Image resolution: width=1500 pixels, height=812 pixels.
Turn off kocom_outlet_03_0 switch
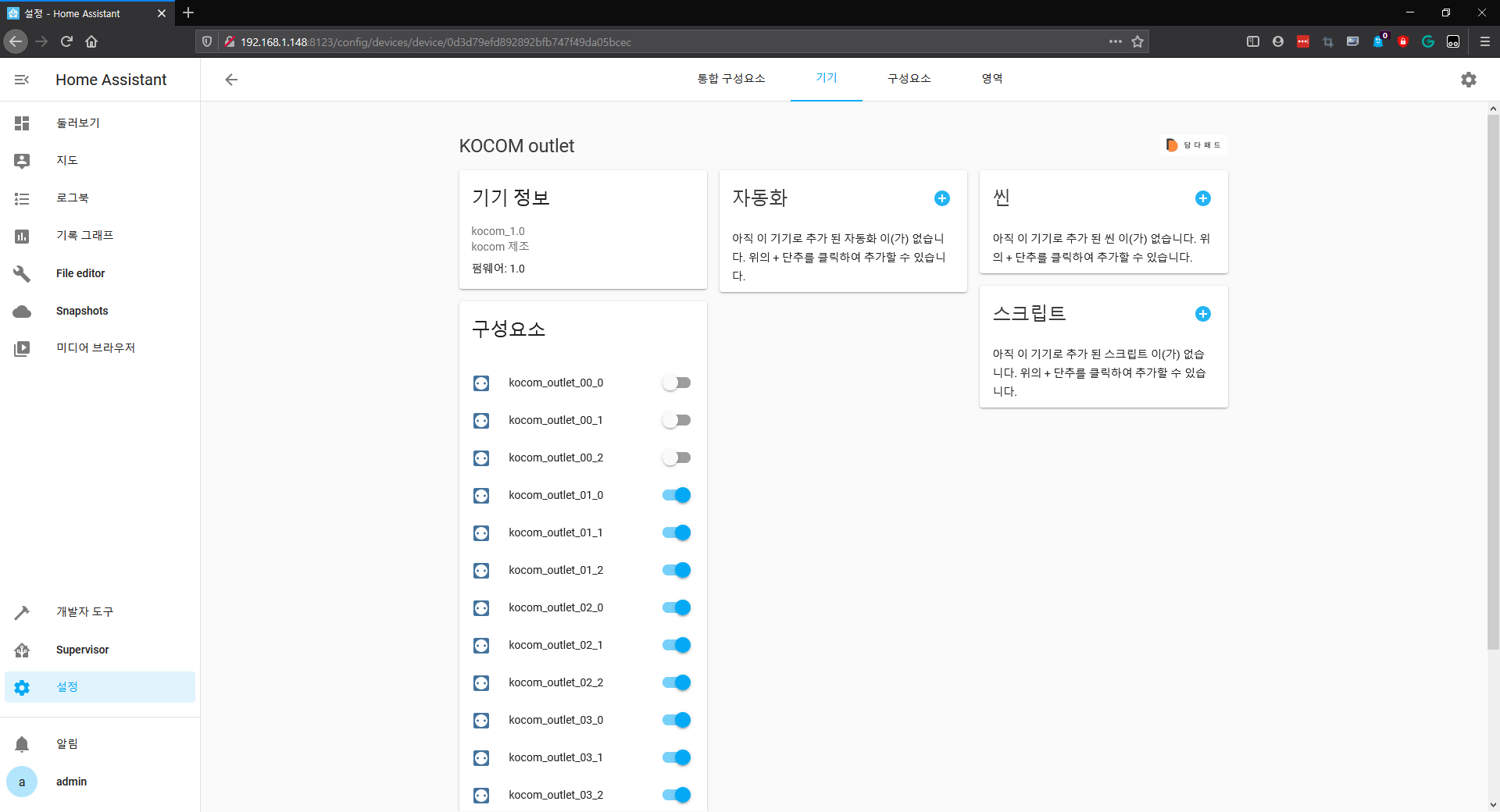click(x=677, y=720)
